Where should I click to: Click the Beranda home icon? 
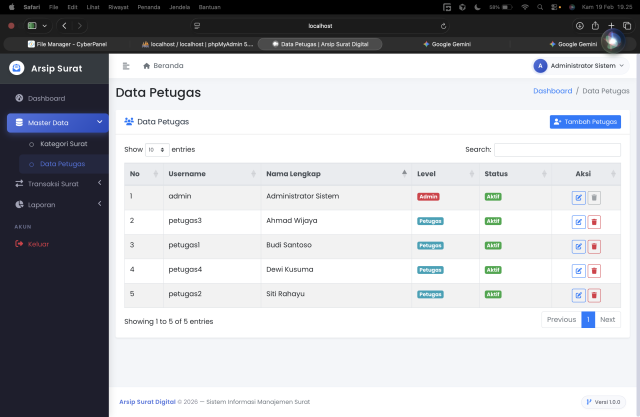point(147,66)
